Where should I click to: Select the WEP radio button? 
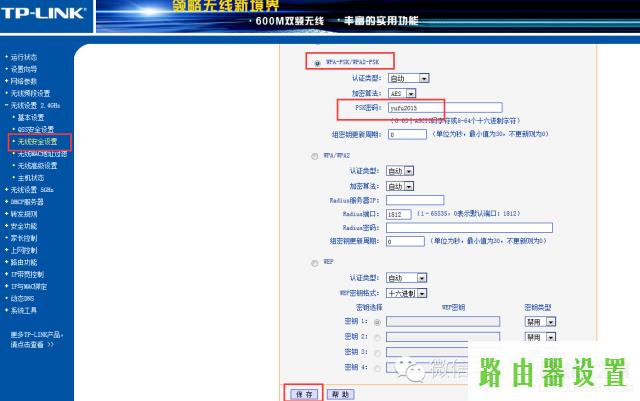tap(314, 263)
